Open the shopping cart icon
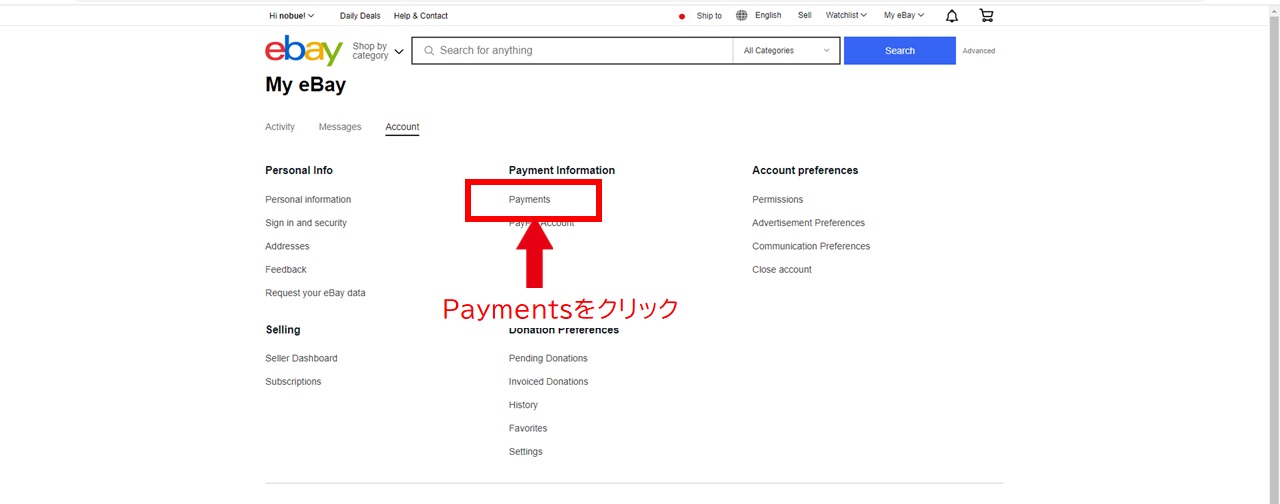1280x504 pixels. coord(986,15)
